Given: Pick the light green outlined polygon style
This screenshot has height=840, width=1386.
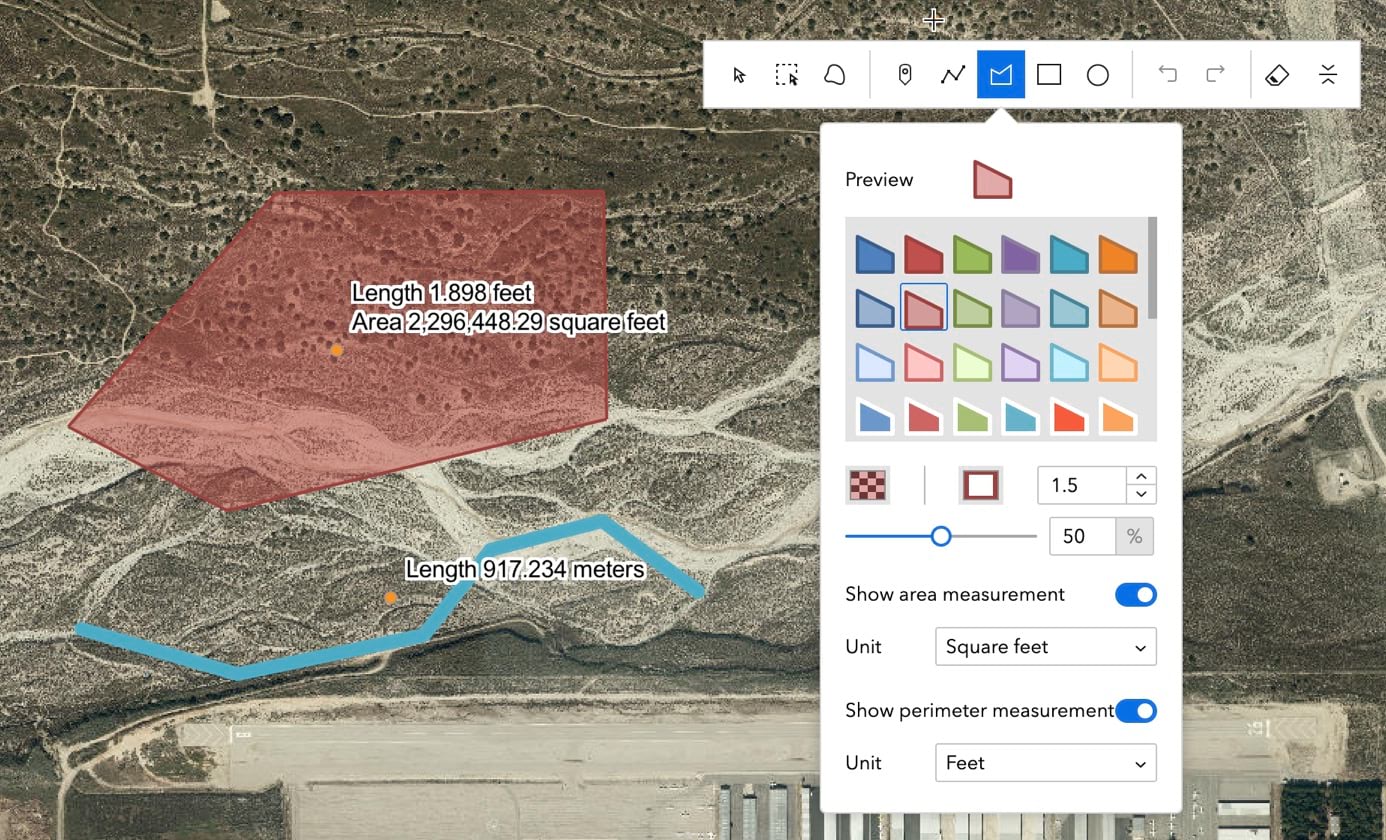Looking at the screenshot, I should click(972, 362).
